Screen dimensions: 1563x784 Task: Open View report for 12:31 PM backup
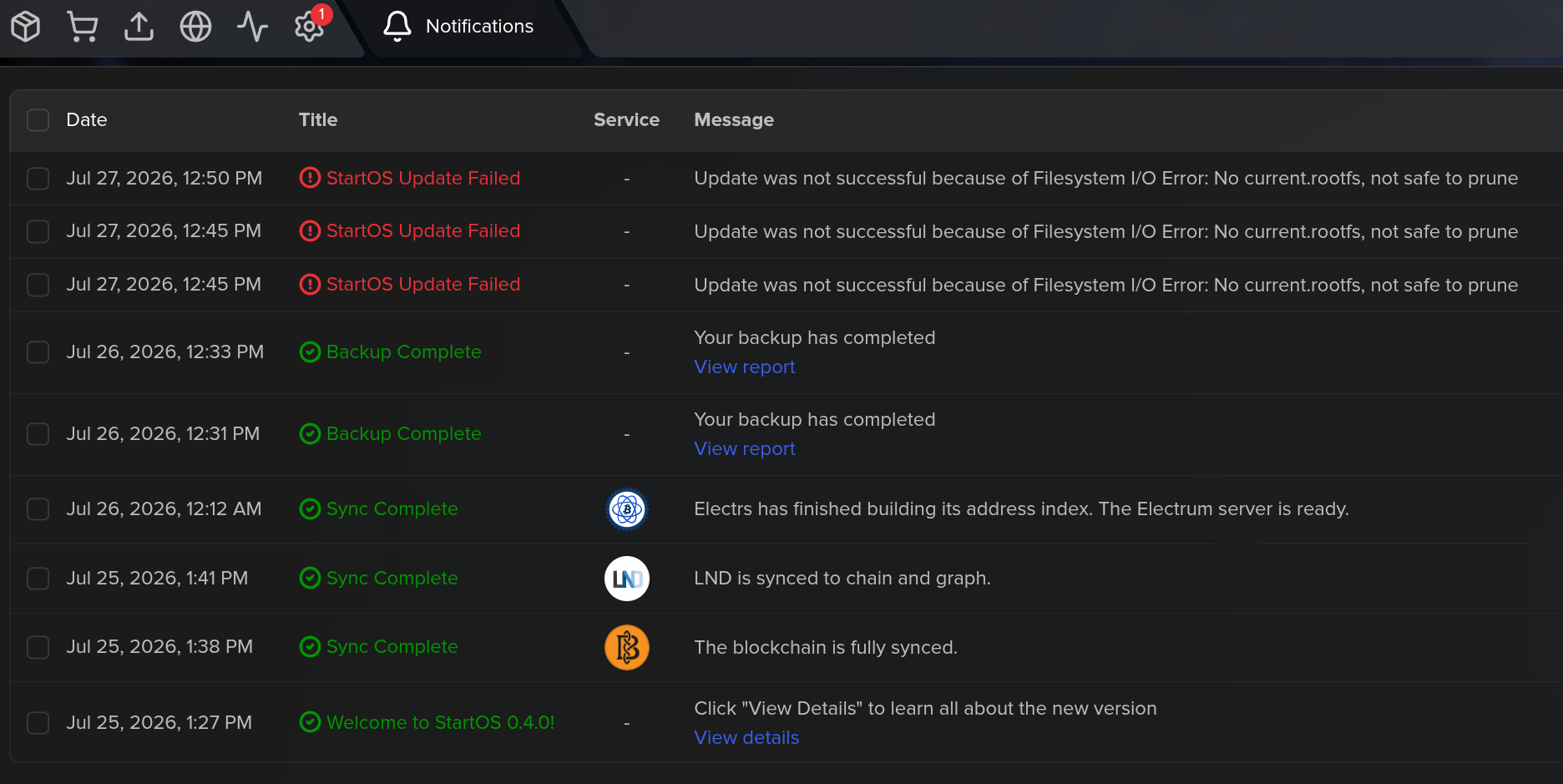[745, 449]
